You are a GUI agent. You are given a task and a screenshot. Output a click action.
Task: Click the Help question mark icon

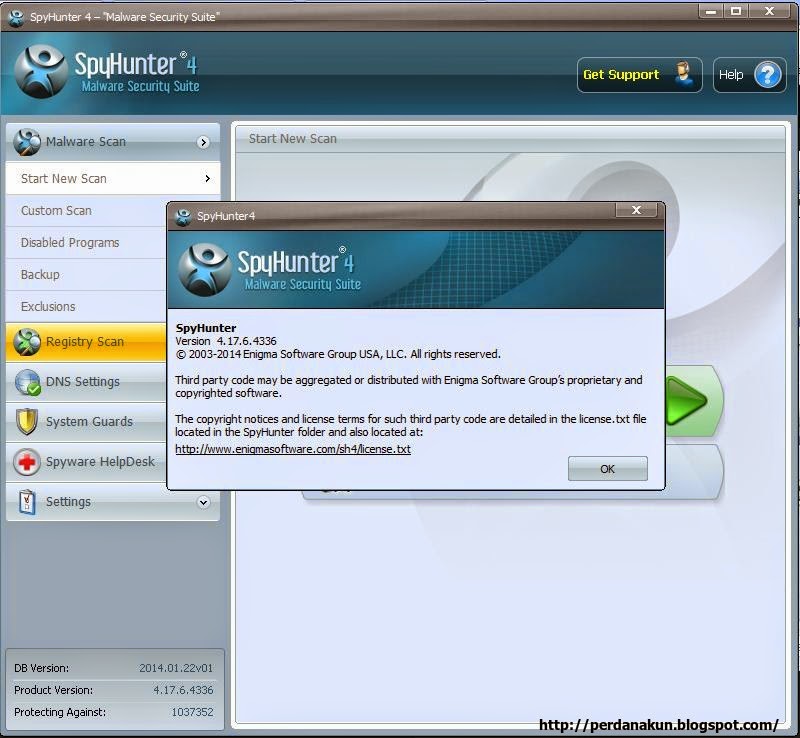(x=768, y=75)
